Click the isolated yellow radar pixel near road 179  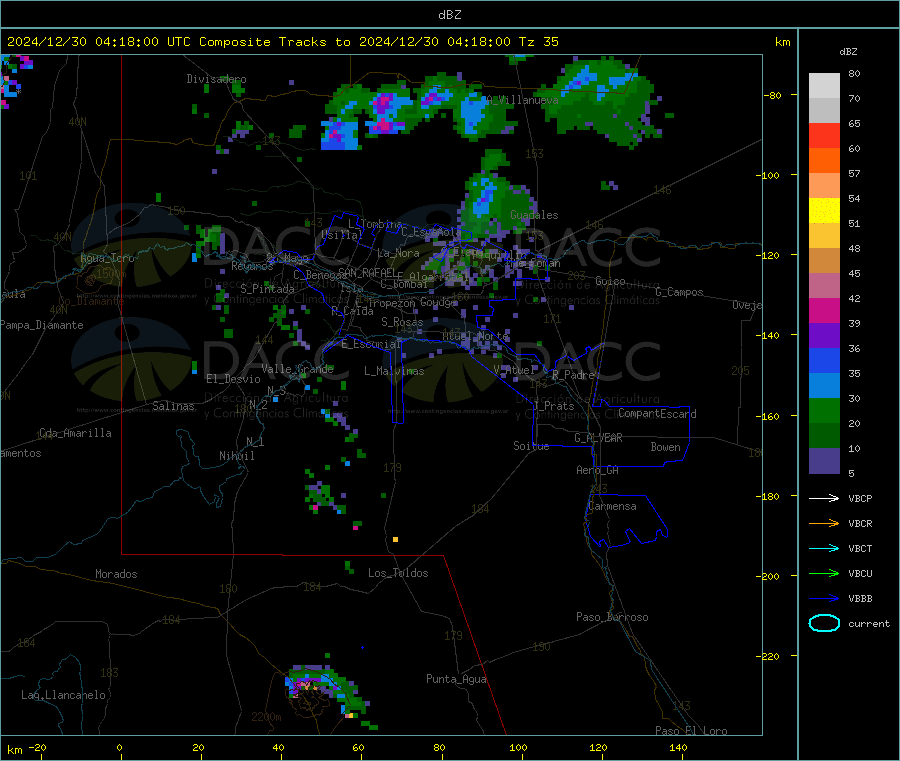395,539
